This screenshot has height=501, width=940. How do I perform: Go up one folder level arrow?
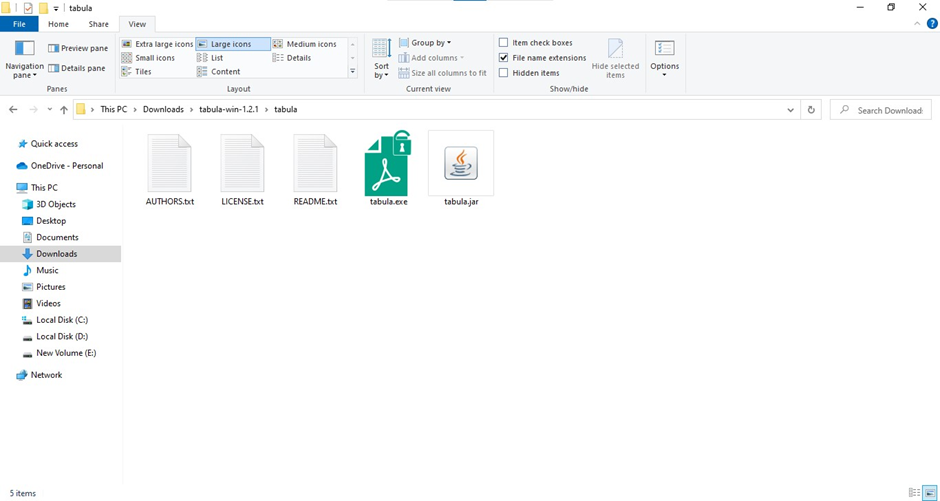coord(64,110)
